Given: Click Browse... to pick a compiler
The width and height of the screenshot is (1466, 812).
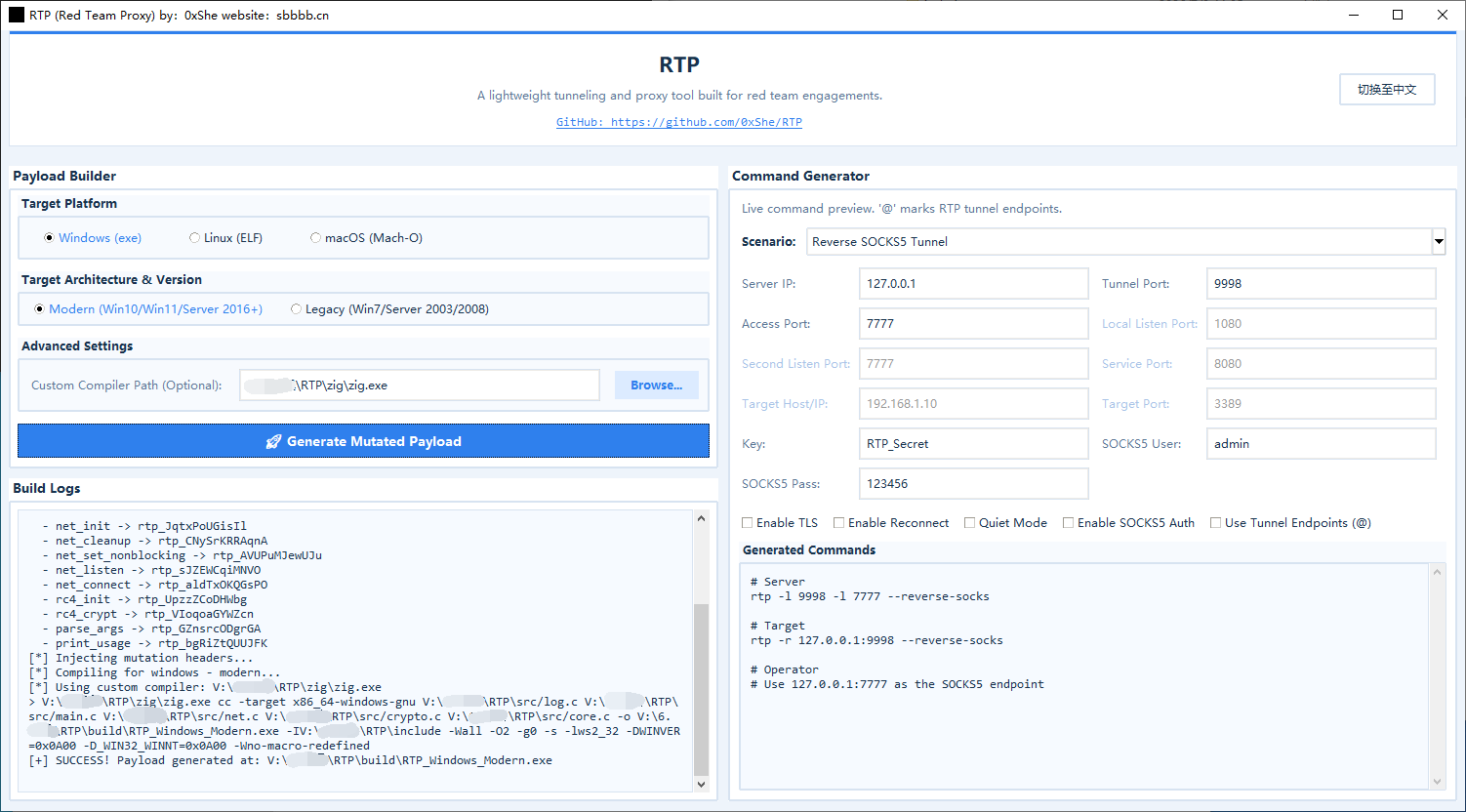Looking at the screenshot, I should point(656,386).
